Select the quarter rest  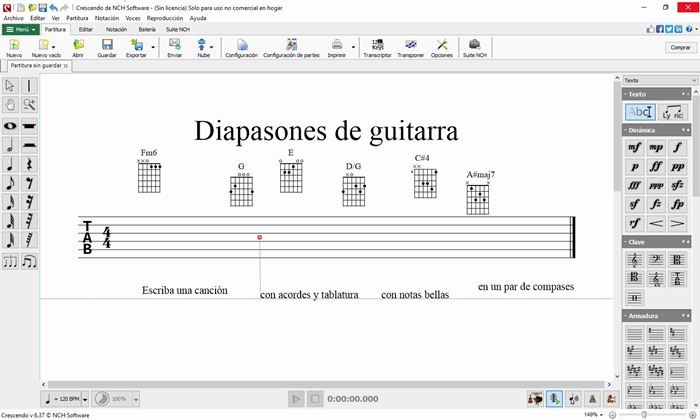(29, 164)
